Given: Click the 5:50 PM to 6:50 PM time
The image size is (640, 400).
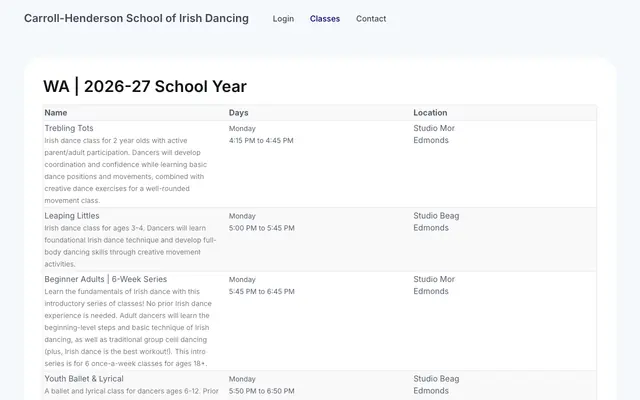Looking at the screenshot, I should (x=262, y=391).
